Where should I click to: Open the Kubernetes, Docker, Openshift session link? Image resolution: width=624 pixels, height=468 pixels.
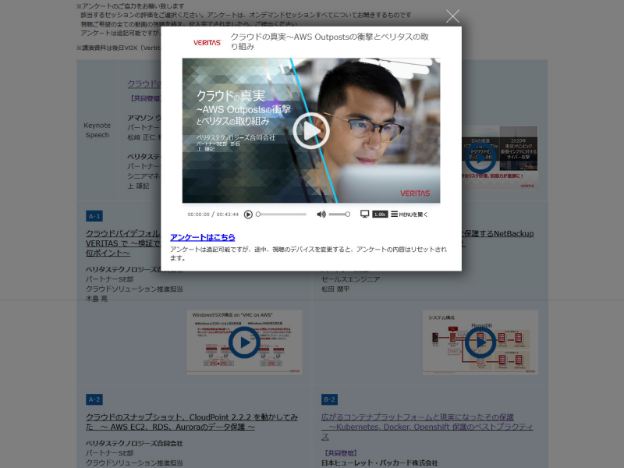[427, 427]
